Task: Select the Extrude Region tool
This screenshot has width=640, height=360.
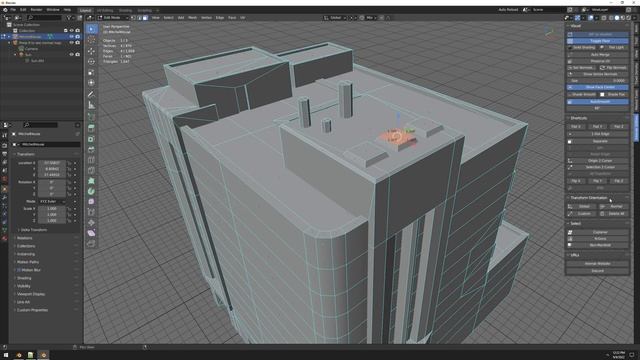Action: point(91,128)
